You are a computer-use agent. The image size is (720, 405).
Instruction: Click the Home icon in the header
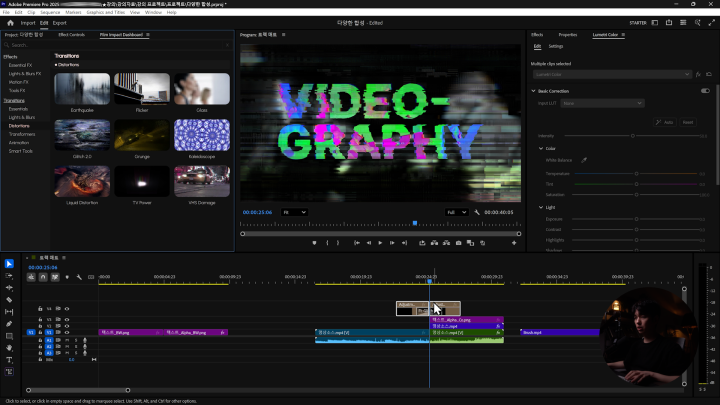click(x=10, y=22)
